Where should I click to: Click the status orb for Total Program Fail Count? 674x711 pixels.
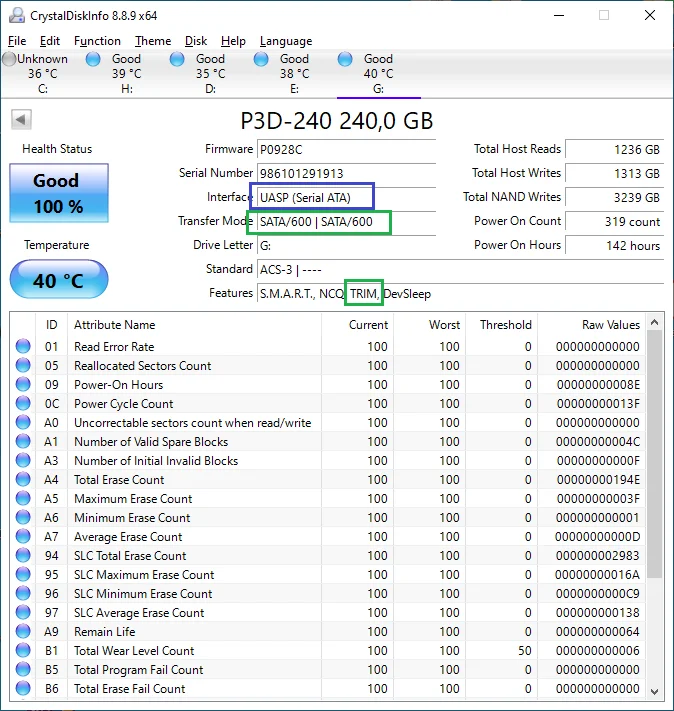click(23, 670)
